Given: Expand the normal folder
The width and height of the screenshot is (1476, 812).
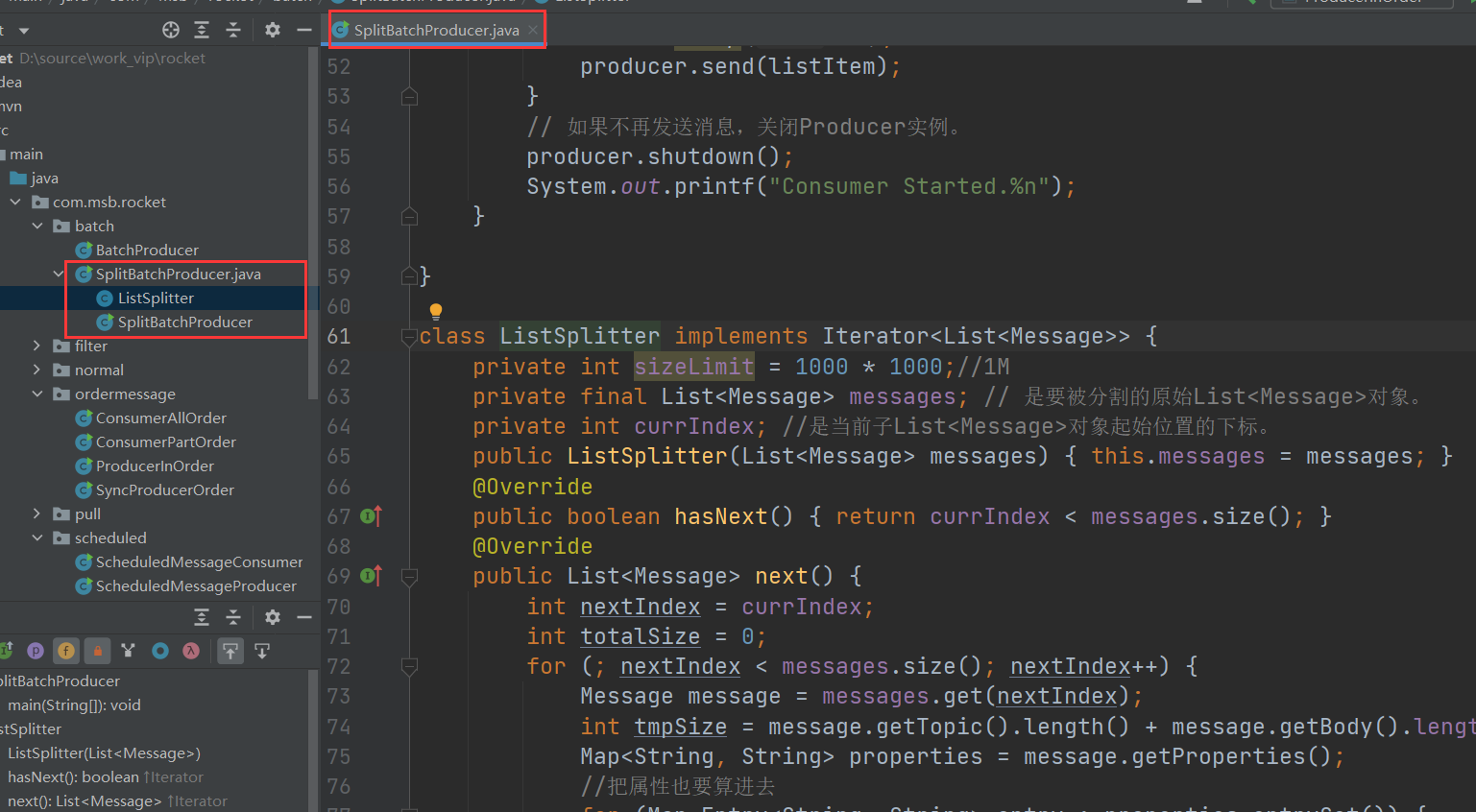Looking at the screenshot, I should [37, 370].
